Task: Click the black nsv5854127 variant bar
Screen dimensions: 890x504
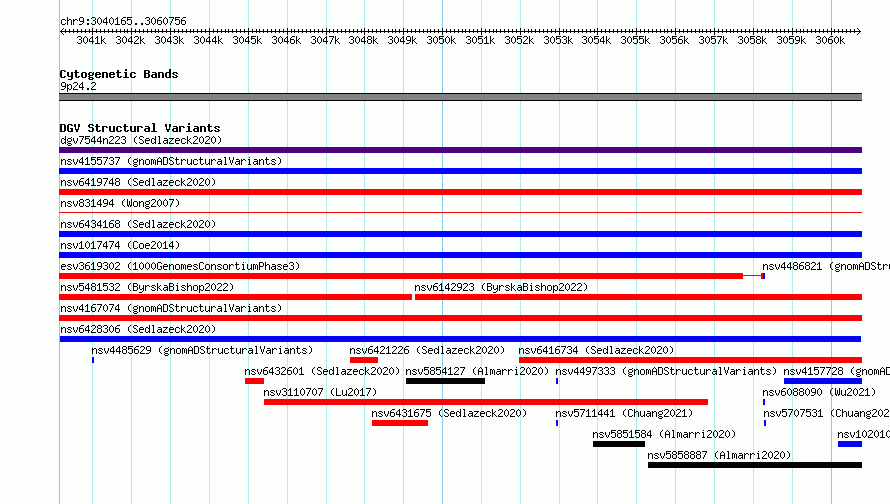Action: coord(446,381)
